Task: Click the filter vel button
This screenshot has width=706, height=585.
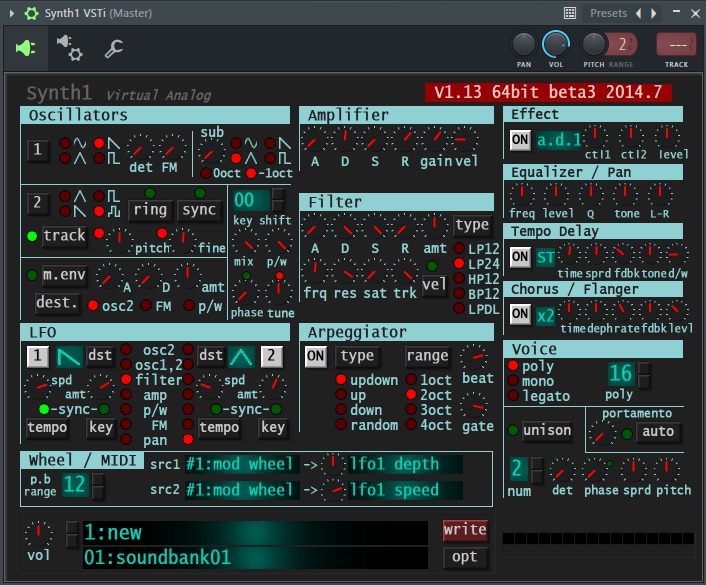Action: (434, 285)
